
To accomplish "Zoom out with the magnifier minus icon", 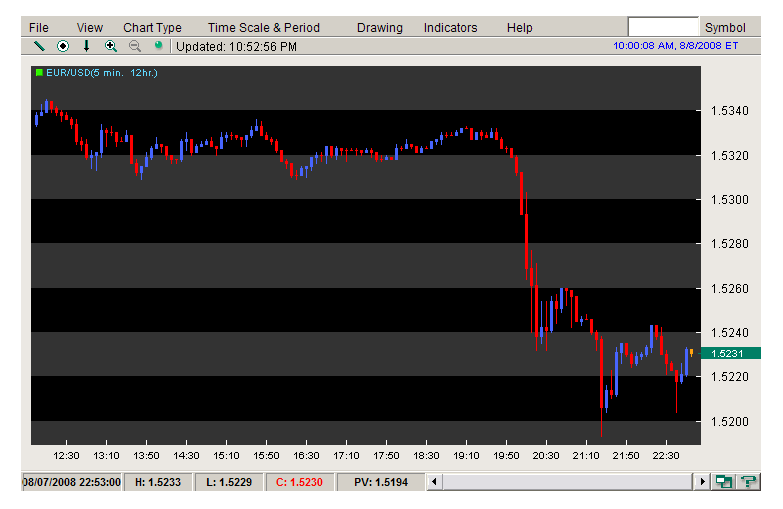I will coord(135,46).
